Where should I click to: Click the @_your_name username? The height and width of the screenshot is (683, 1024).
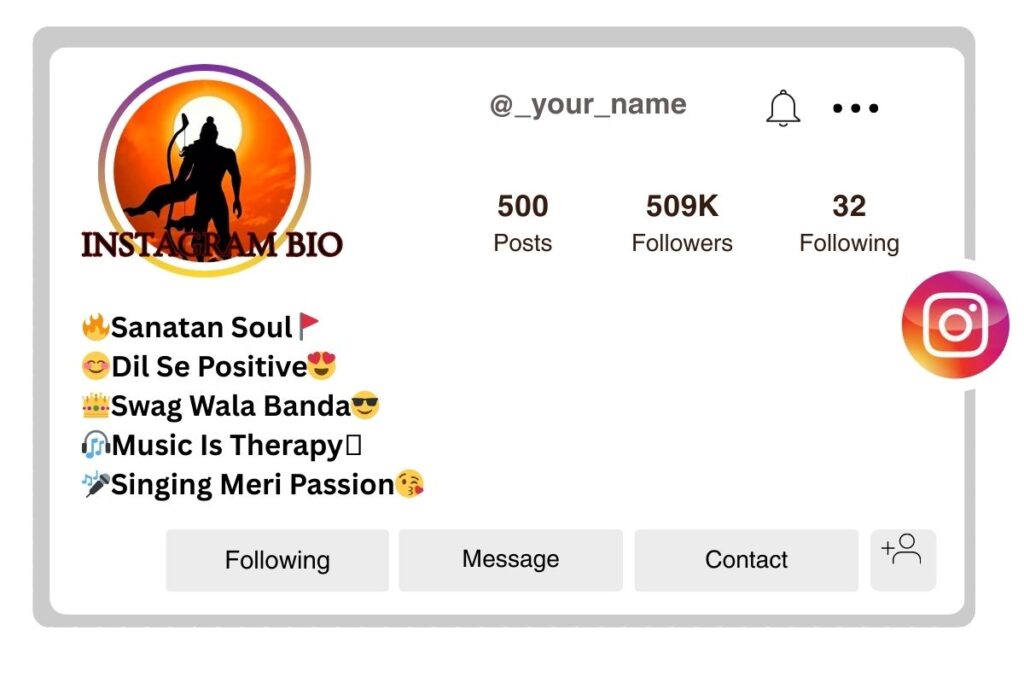pos(588,104)
